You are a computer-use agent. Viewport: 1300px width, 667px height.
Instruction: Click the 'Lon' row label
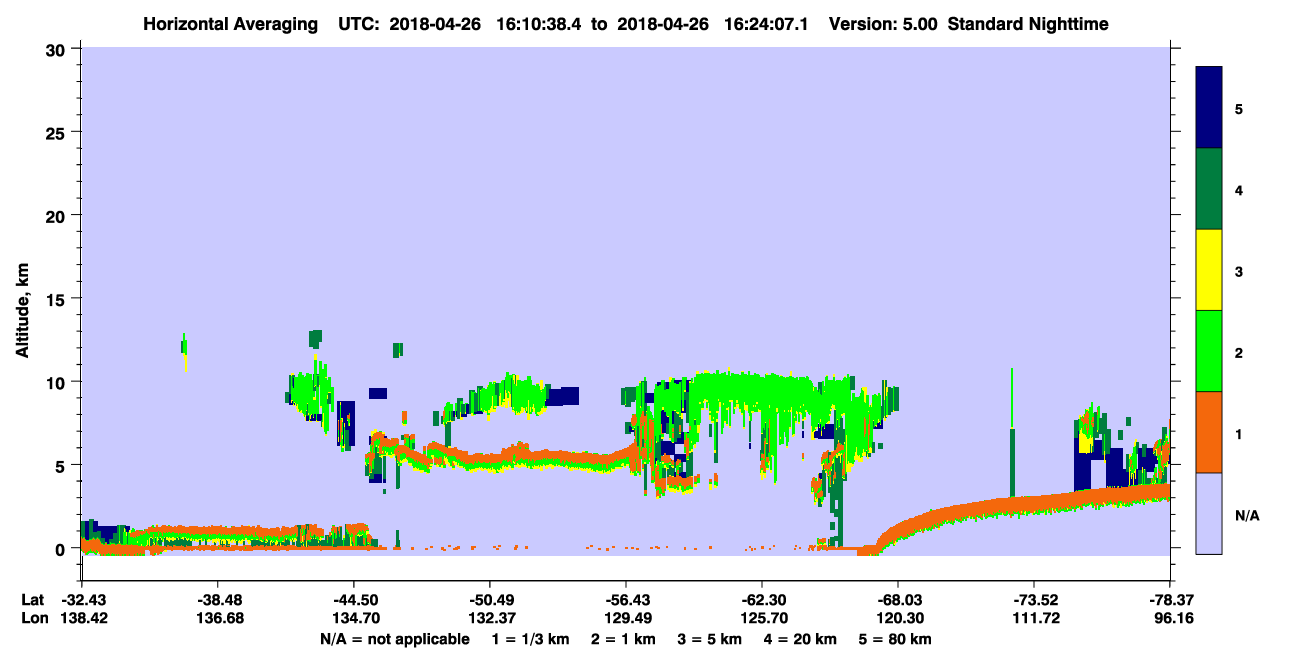click(33, 619)
